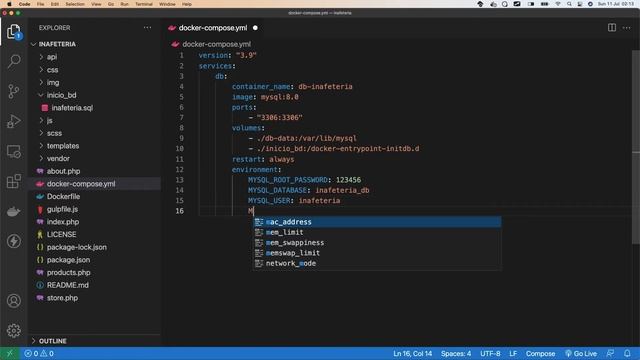Open package.json in explorer

[x=68, y=260]
